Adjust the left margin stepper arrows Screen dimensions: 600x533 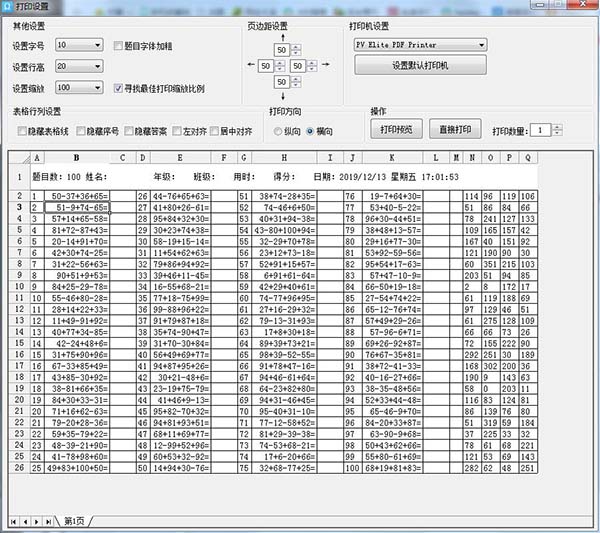pyautogui.click(x=280, y=66)
